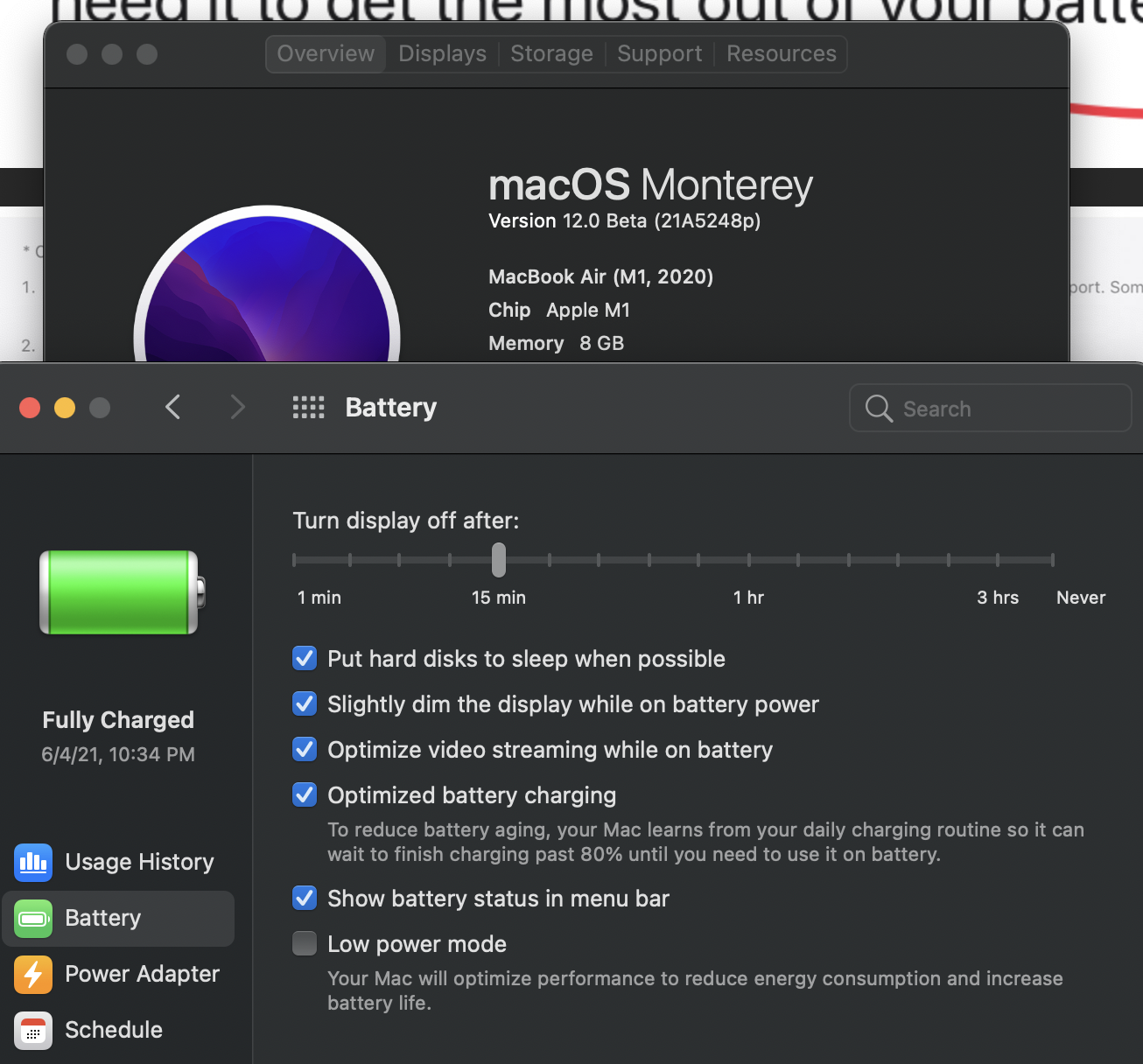This screenshot has width=1143, height=1064.
Task: Switch to Overview tab in About window
Action: point(326,54)
